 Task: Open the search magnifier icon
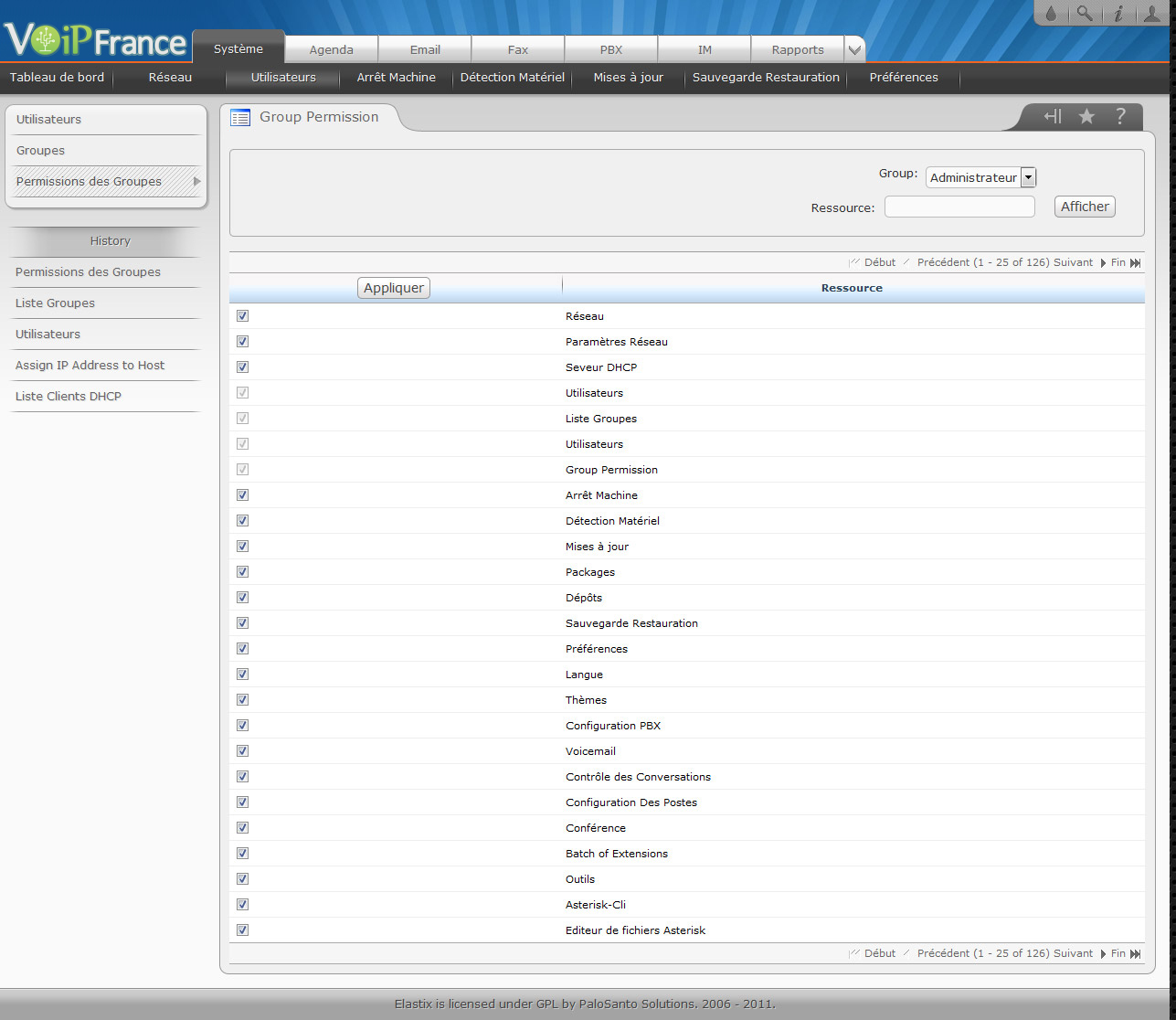1084,14
